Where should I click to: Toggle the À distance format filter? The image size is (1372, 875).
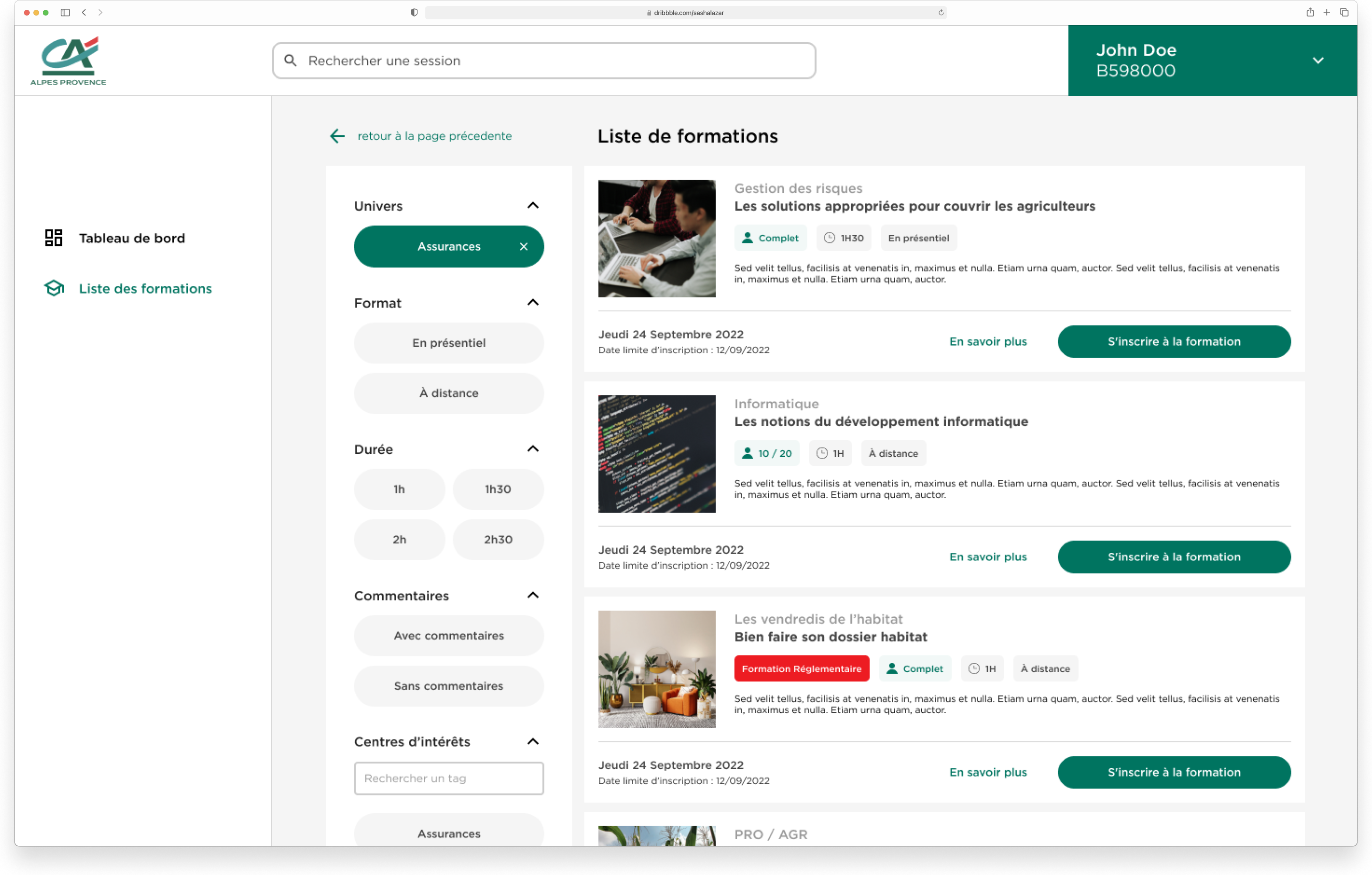[x=449, y=393]
